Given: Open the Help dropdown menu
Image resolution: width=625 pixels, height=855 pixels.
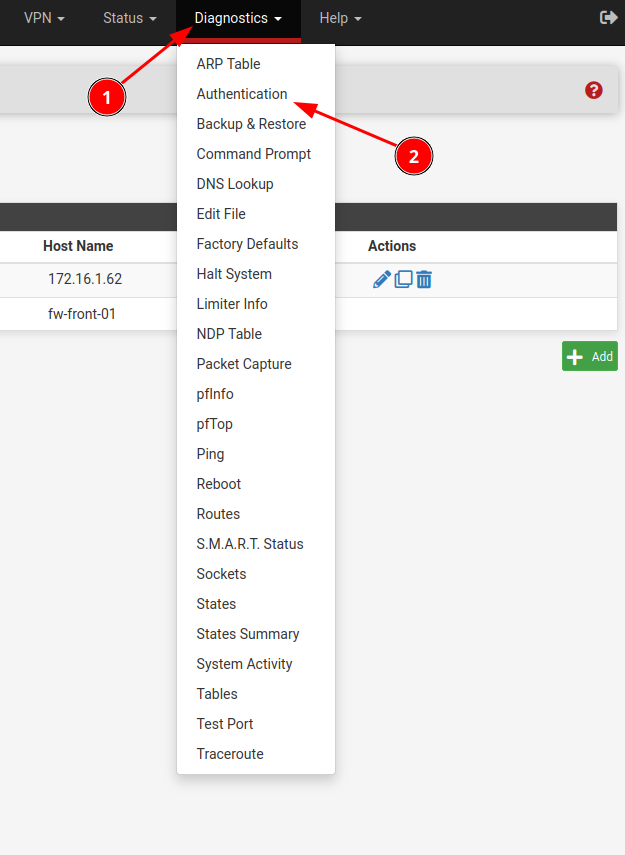Looking at the screenshot, I should [x=340, y=18].
